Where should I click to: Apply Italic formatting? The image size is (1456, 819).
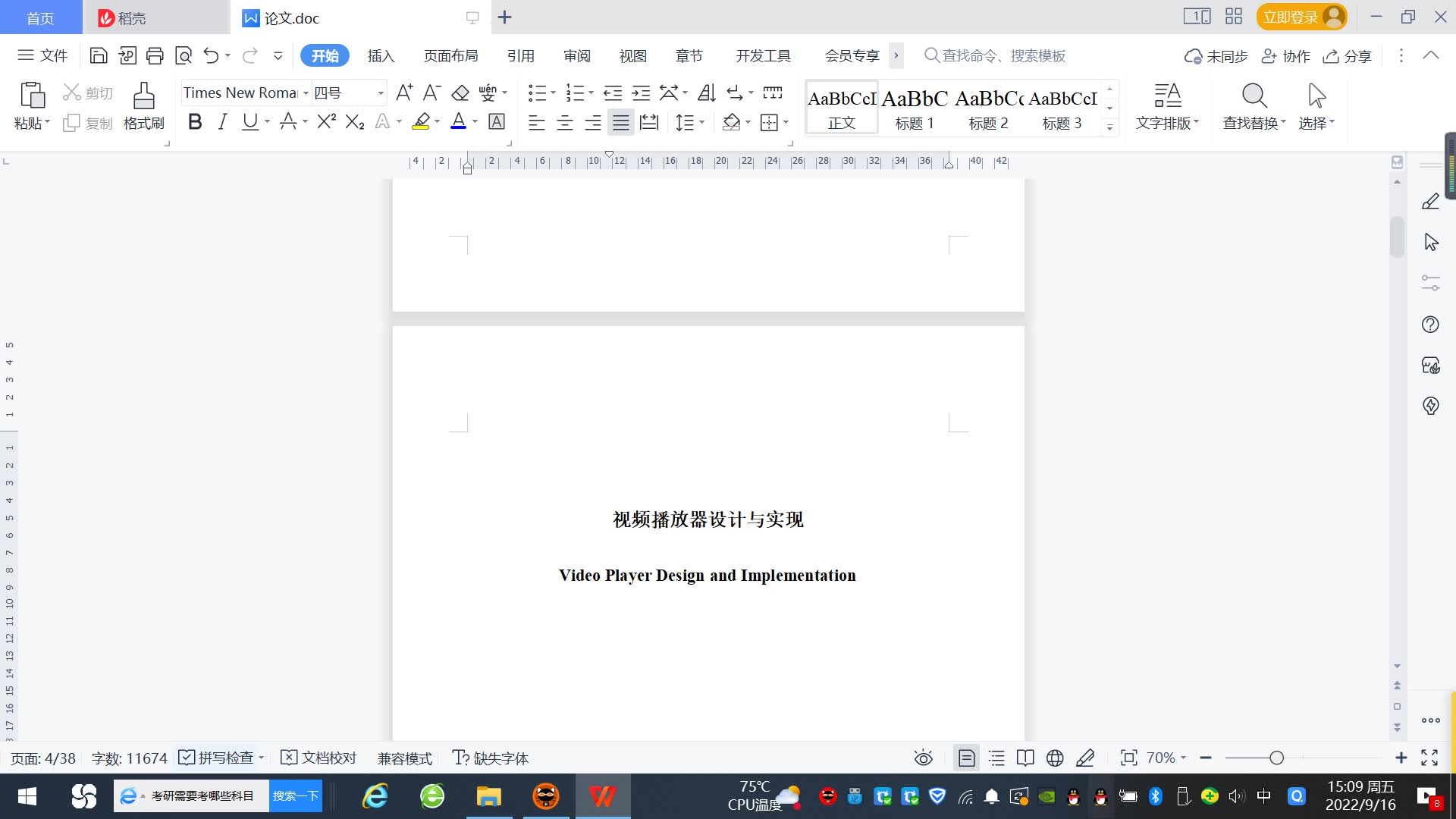(x=222, y=122)
